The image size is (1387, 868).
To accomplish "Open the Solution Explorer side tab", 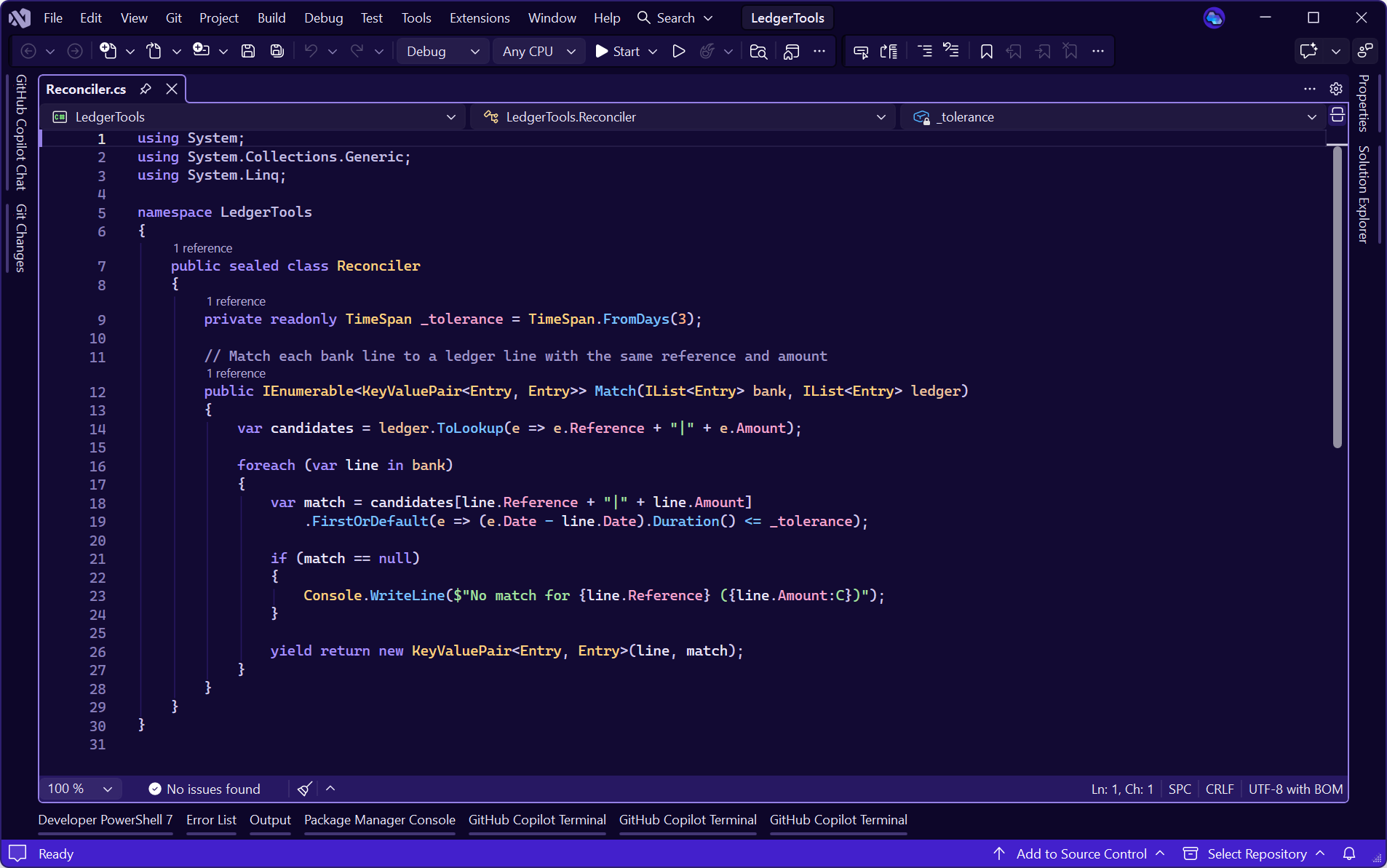I will (1364, 194).
